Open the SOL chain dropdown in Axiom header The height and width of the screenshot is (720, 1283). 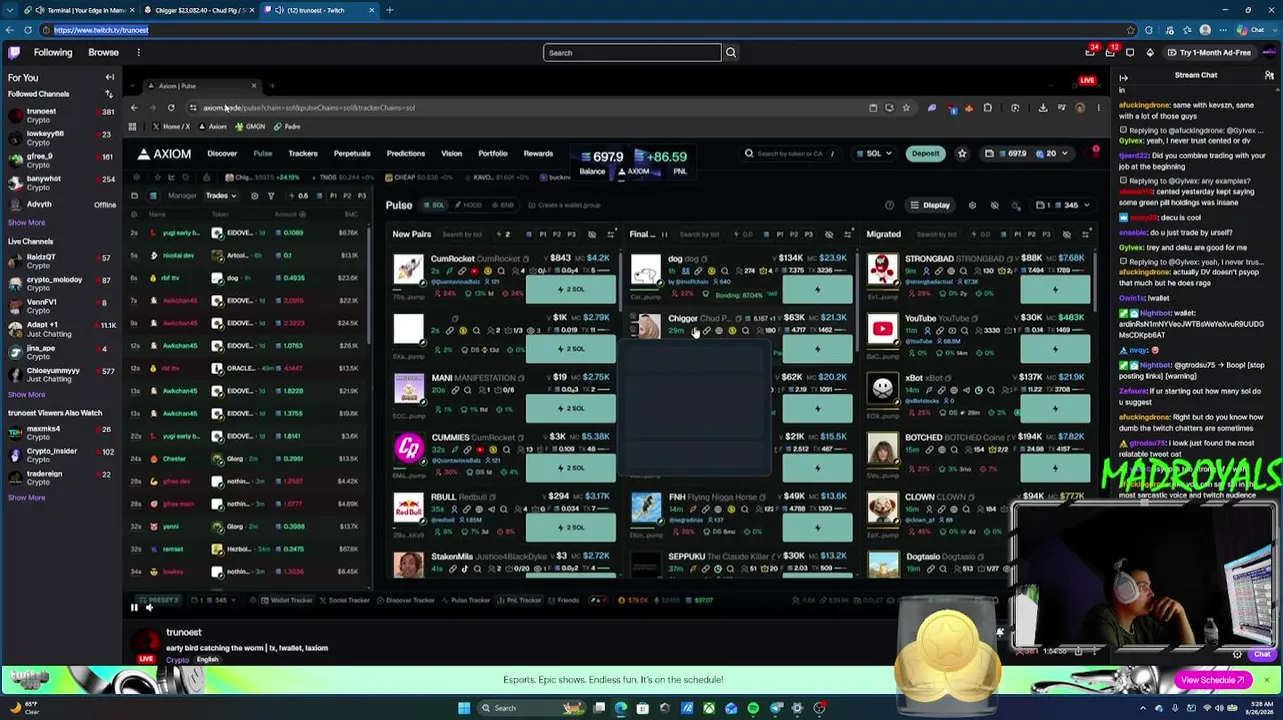tap(873, 154)
